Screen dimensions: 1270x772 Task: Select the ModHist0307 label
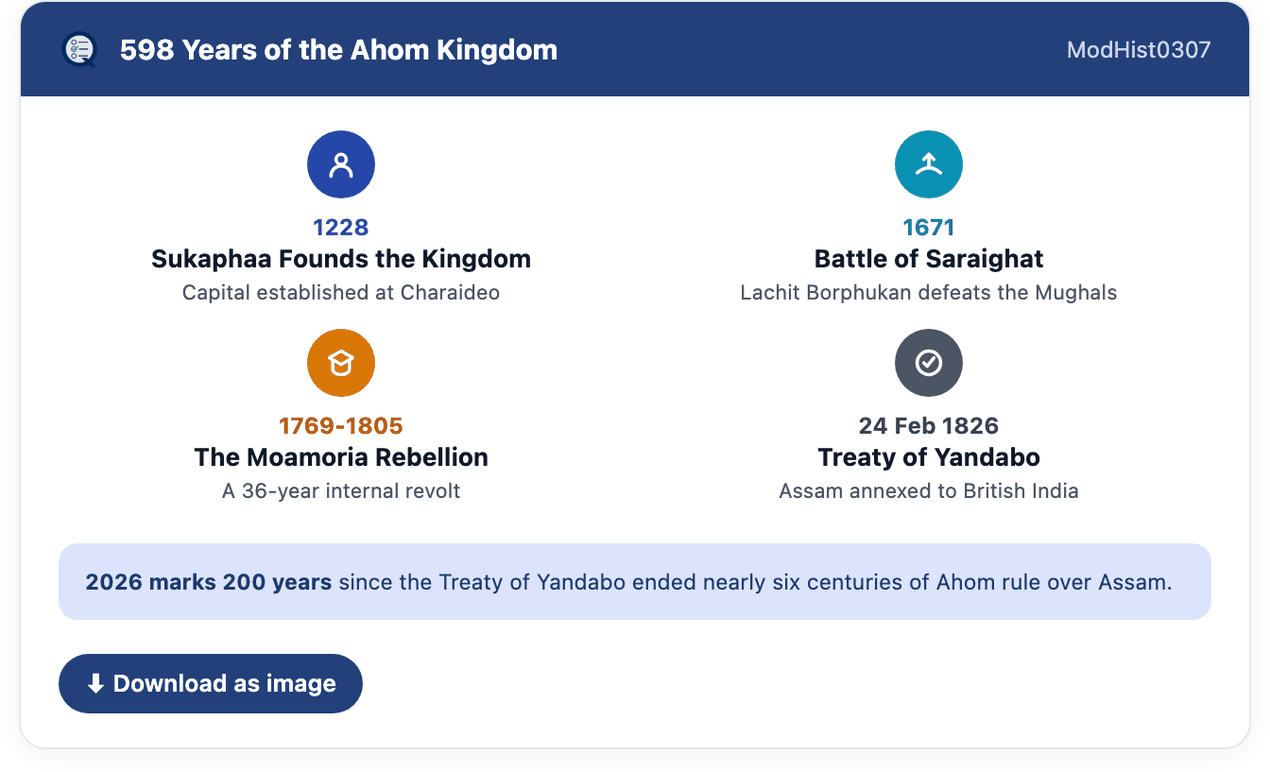(x=1139, y=50)
